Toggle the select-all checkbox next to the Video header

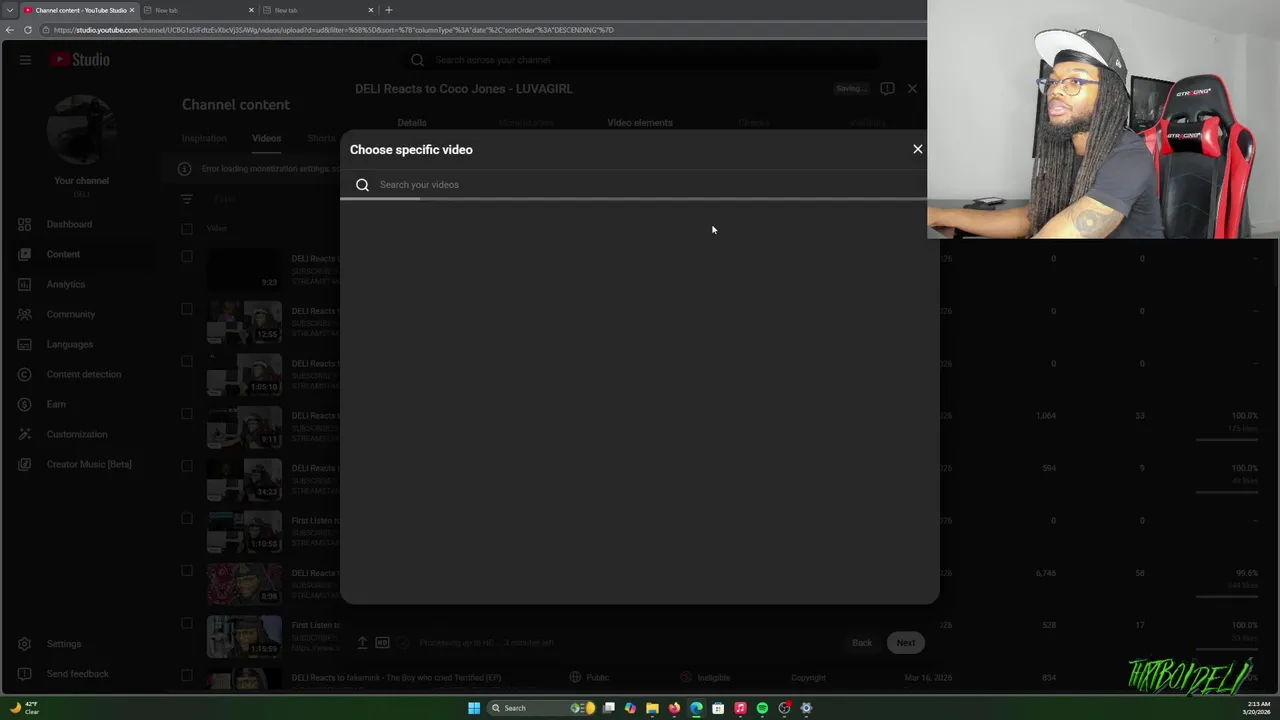point(187,229)
